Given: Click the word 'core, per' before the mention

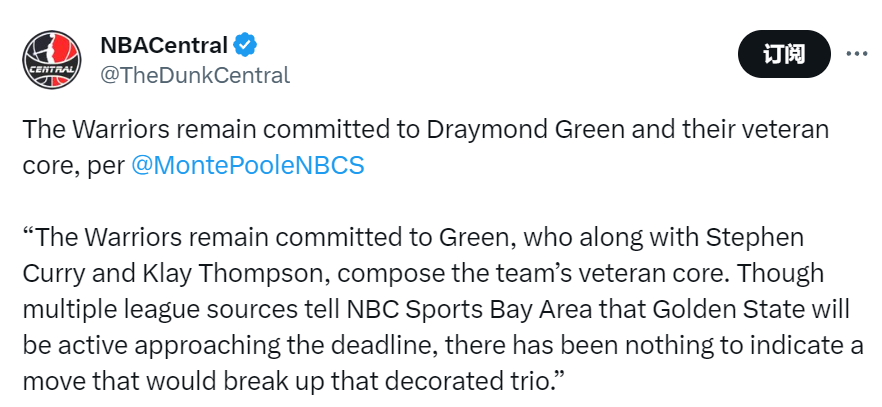Looking at the screenshot, I should click(74, 166).
